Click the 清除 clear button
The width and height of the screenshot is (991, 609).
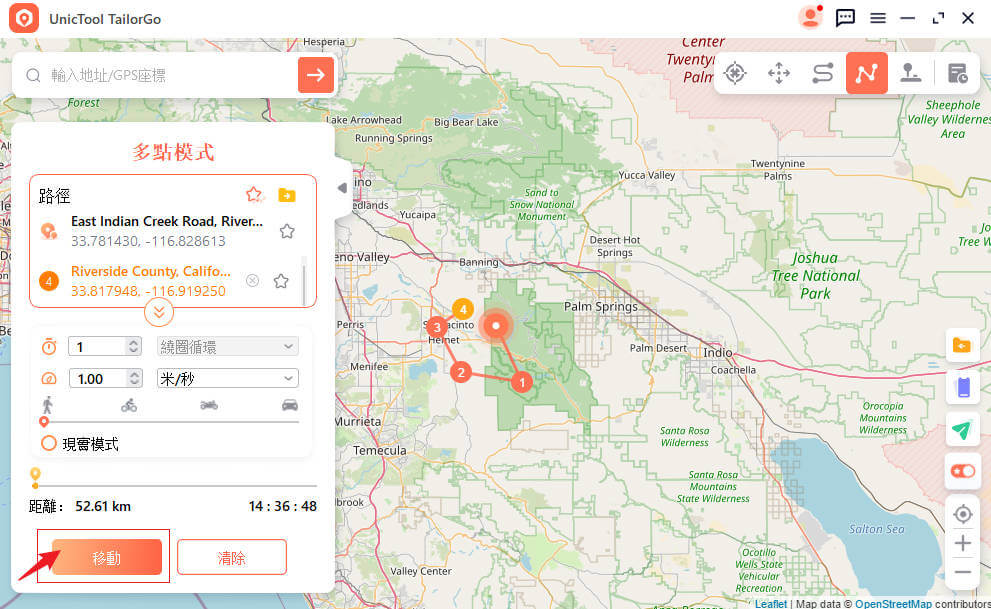click(231, 557)
